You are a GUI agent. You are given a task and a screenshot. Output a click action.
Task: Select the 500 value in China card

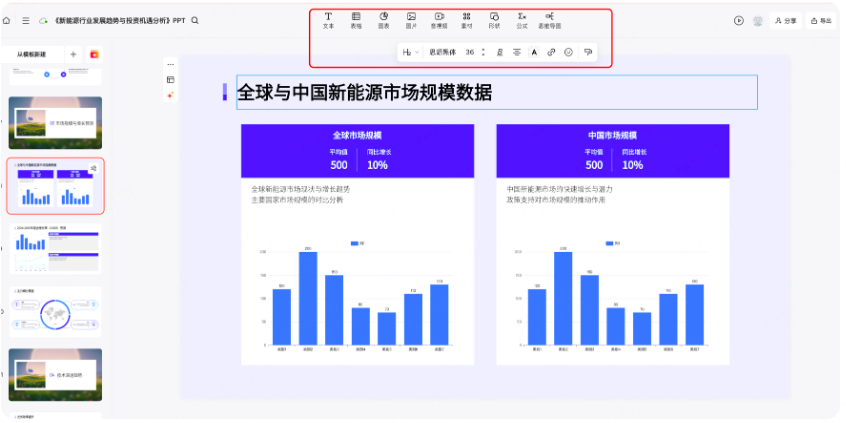[x=594, y=165]
